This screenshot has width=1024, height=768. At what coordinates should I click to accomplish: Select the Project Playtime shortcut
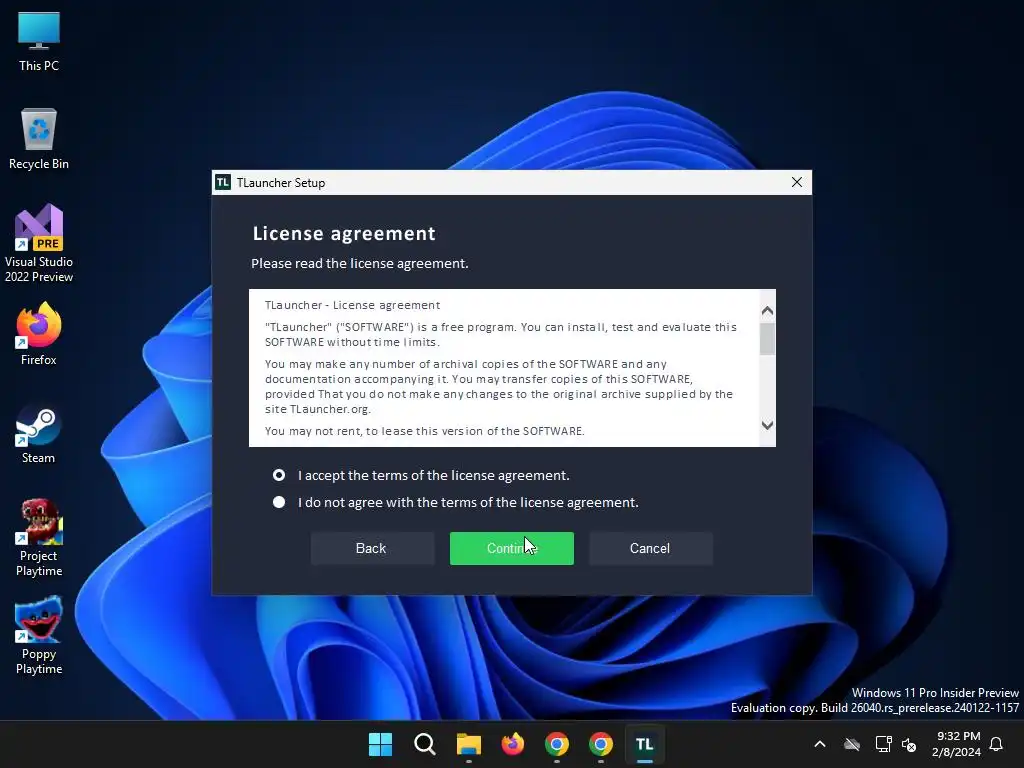pos(39,537)
